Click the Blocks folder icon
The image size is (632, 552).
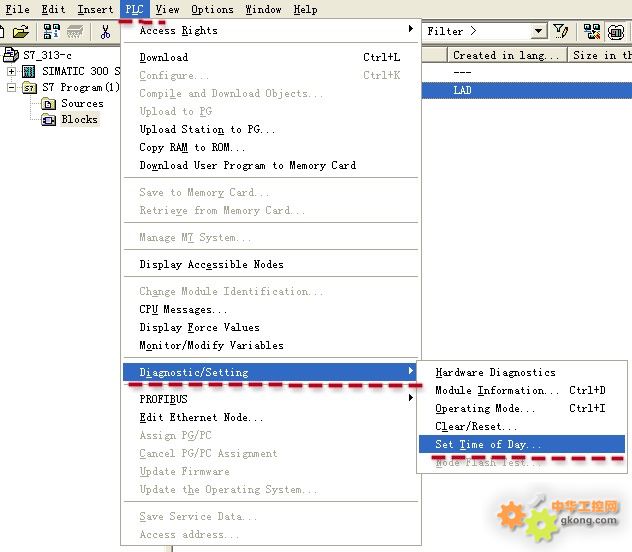48,120
